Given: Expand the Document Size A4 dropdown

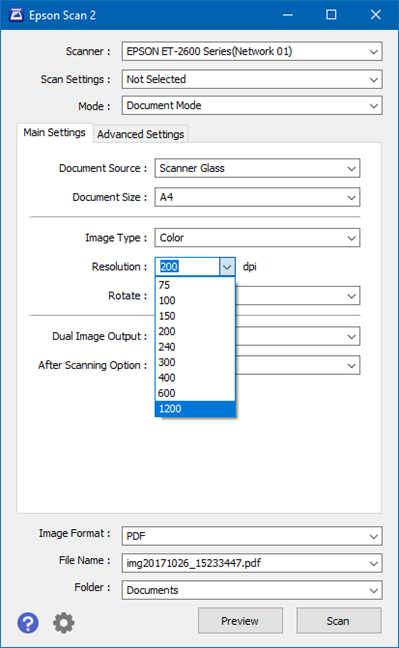Looking at the screenshot, I should (257, 198).
